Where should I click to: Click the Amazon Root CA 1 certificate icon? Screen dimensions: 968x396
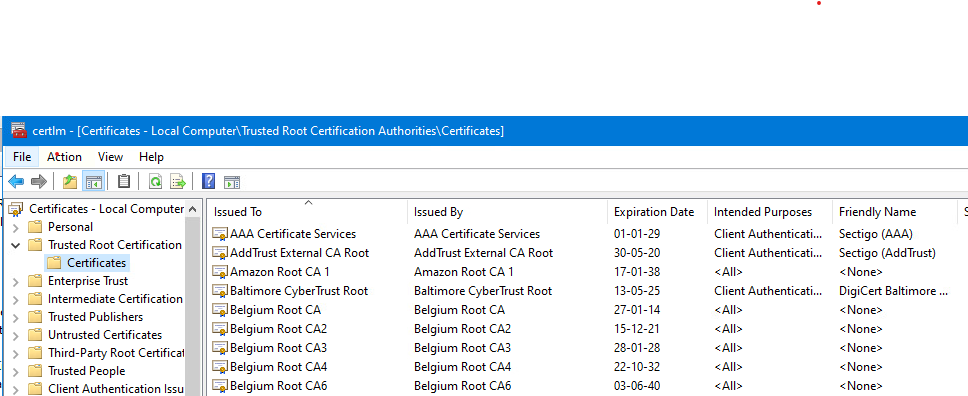220,272
